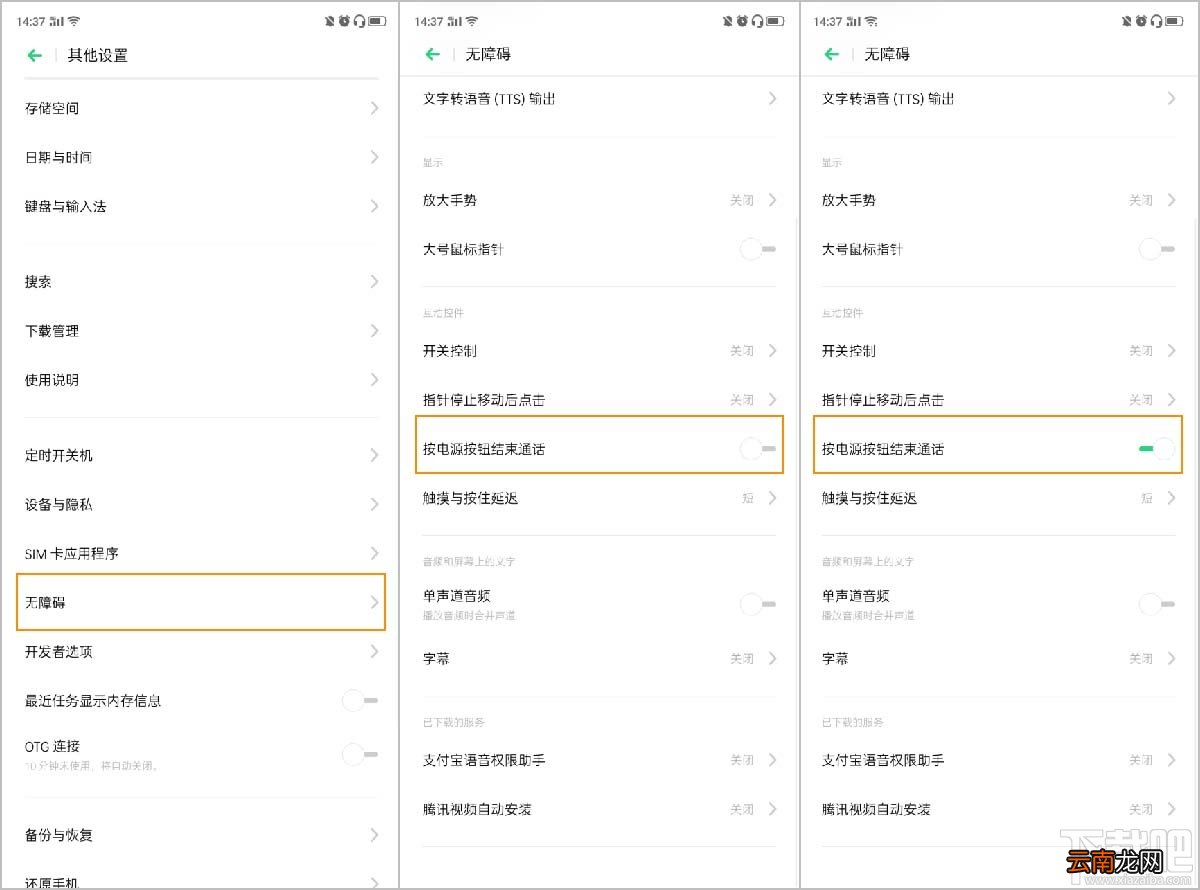Open 开关控制 on right screen

click(x=998, y=351)
